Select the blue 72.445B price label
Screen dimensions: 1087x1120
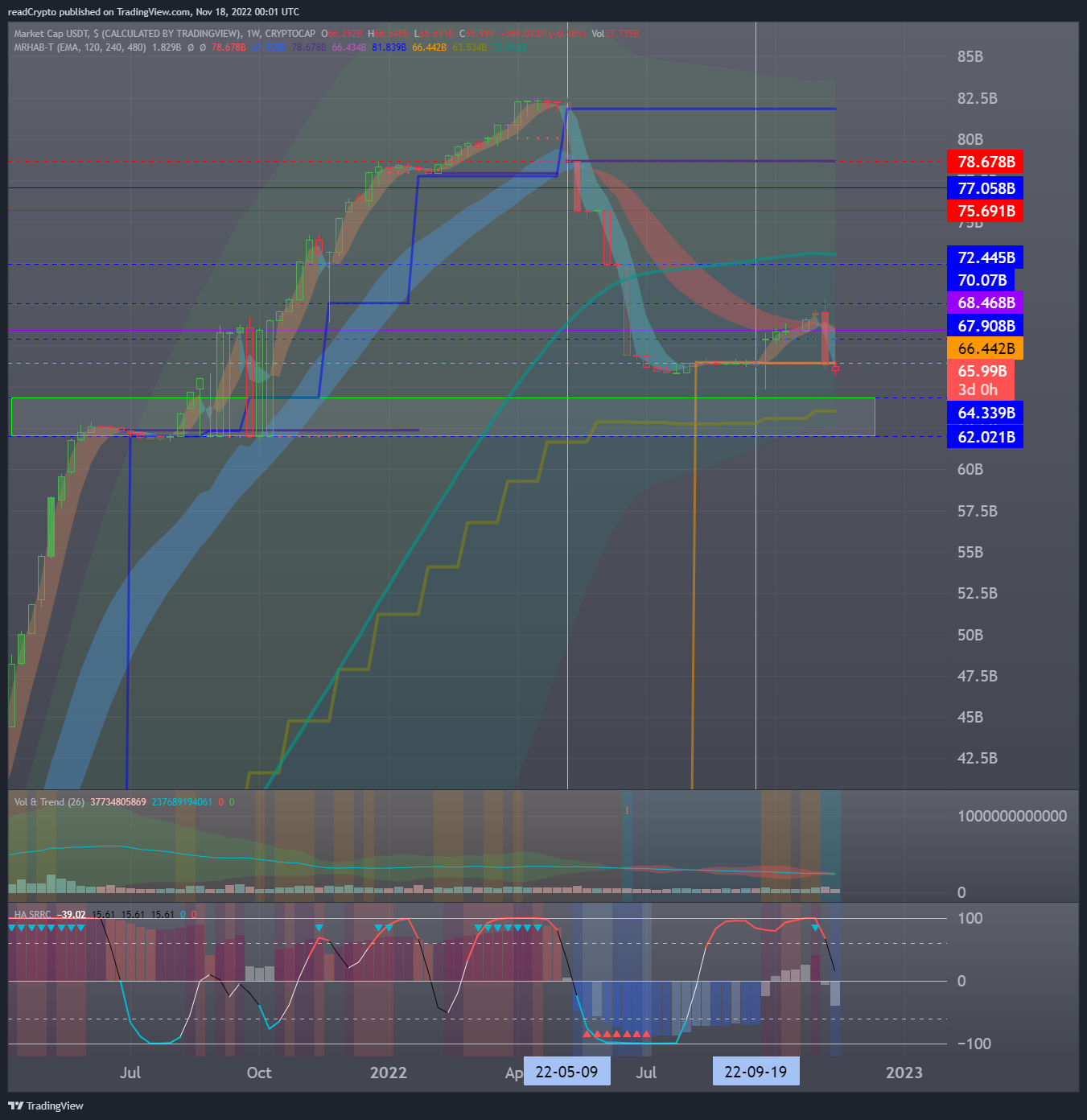(x=986, y=257)
